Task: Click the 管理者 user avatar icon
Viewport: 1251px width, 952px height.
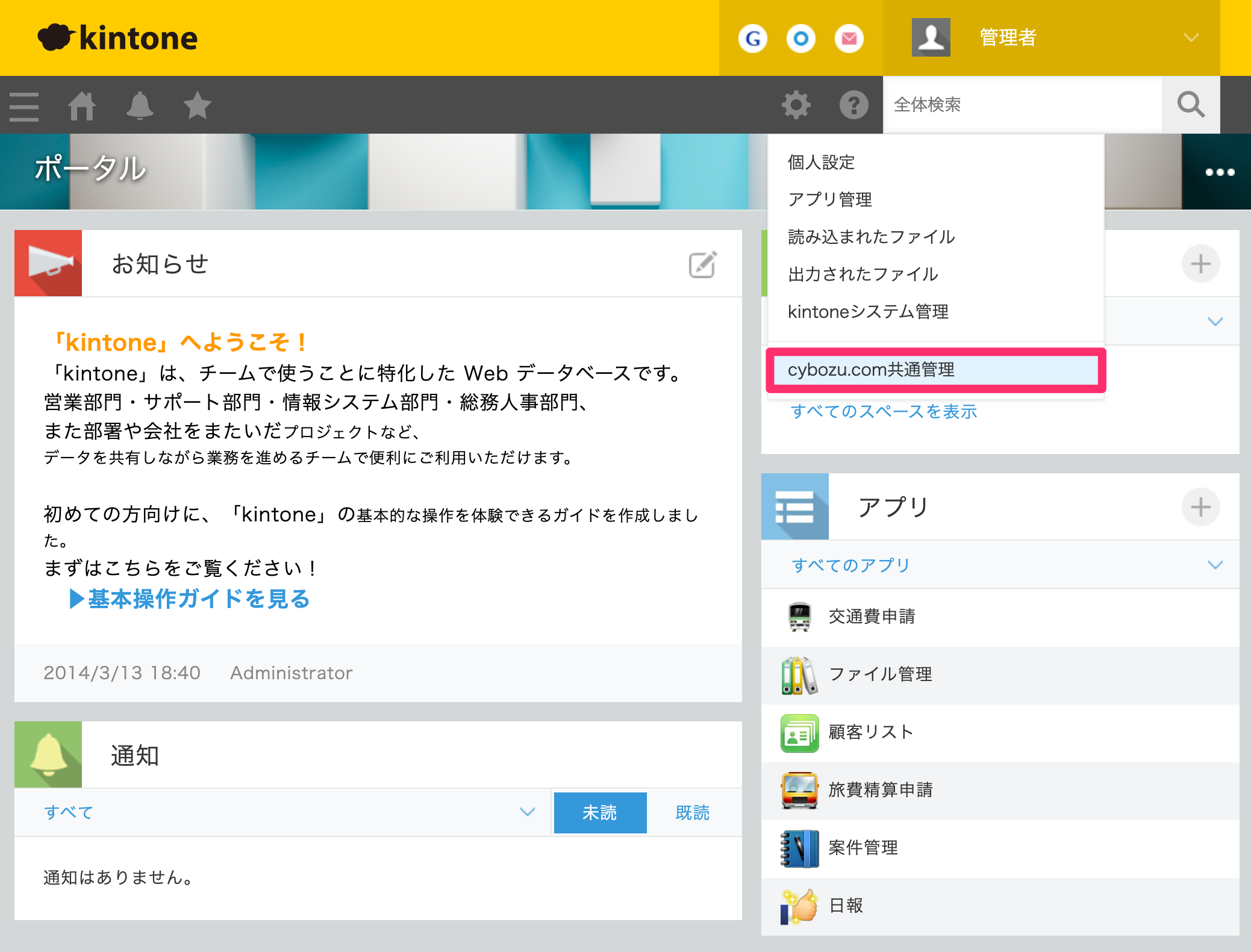Action: point(931,37)
